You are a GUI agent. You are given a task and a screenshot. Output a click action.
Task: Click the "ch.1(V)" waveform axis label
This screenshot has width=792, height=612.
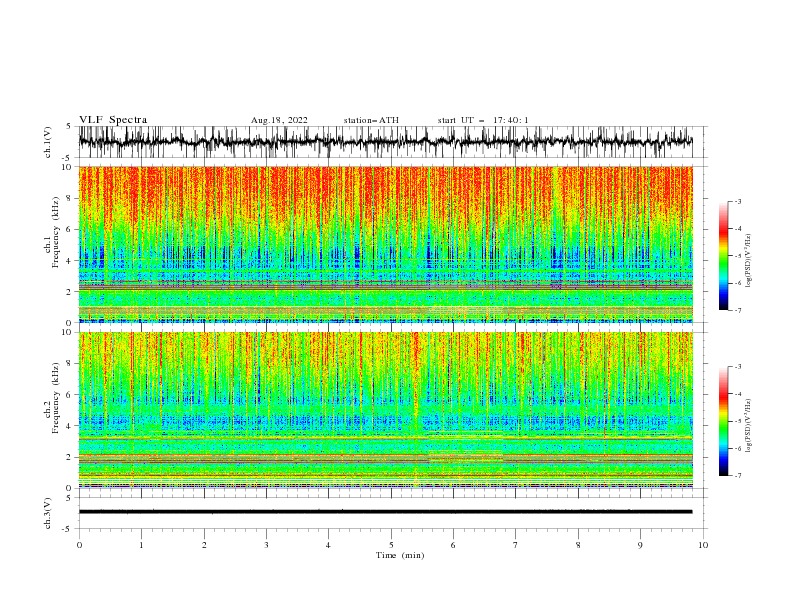click(x=48, y=142)
